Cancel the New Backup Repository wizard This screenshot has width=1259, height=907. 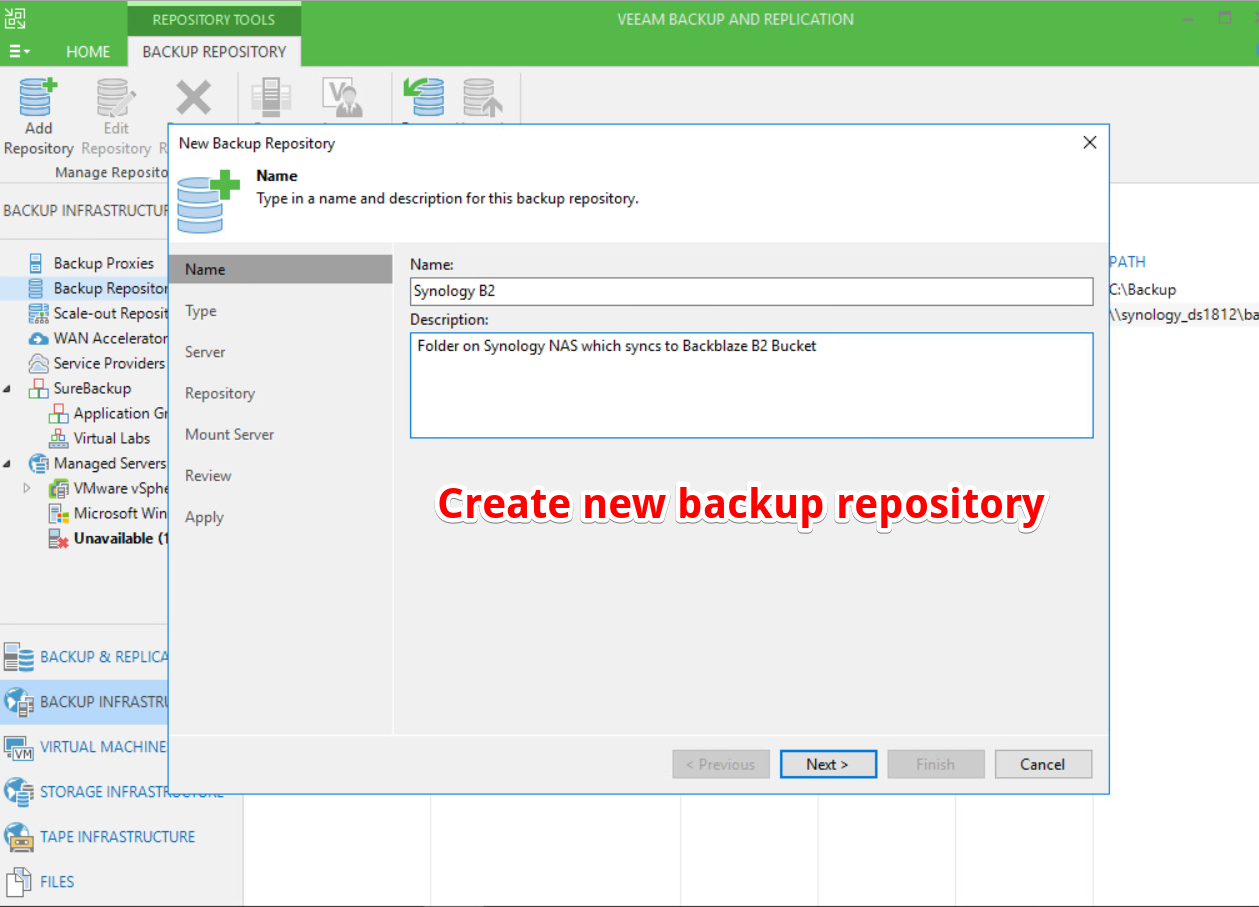(1043, 764)
